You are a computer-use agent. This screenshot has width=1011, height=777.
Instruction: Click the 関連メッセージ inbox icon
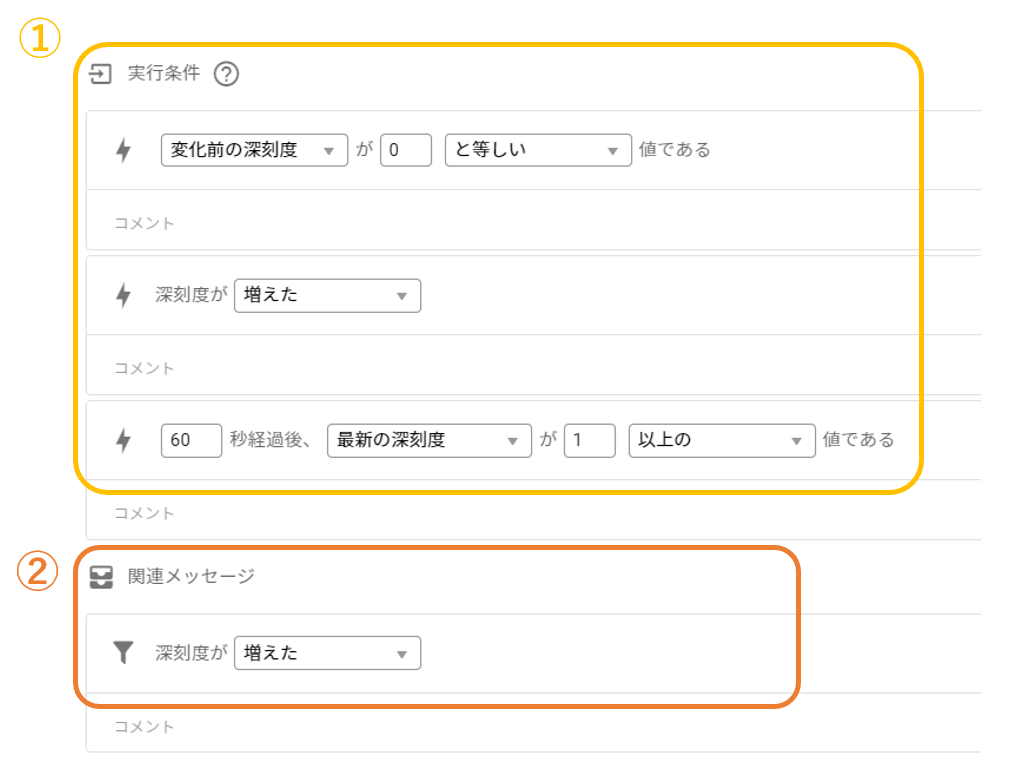pos(101,577)
